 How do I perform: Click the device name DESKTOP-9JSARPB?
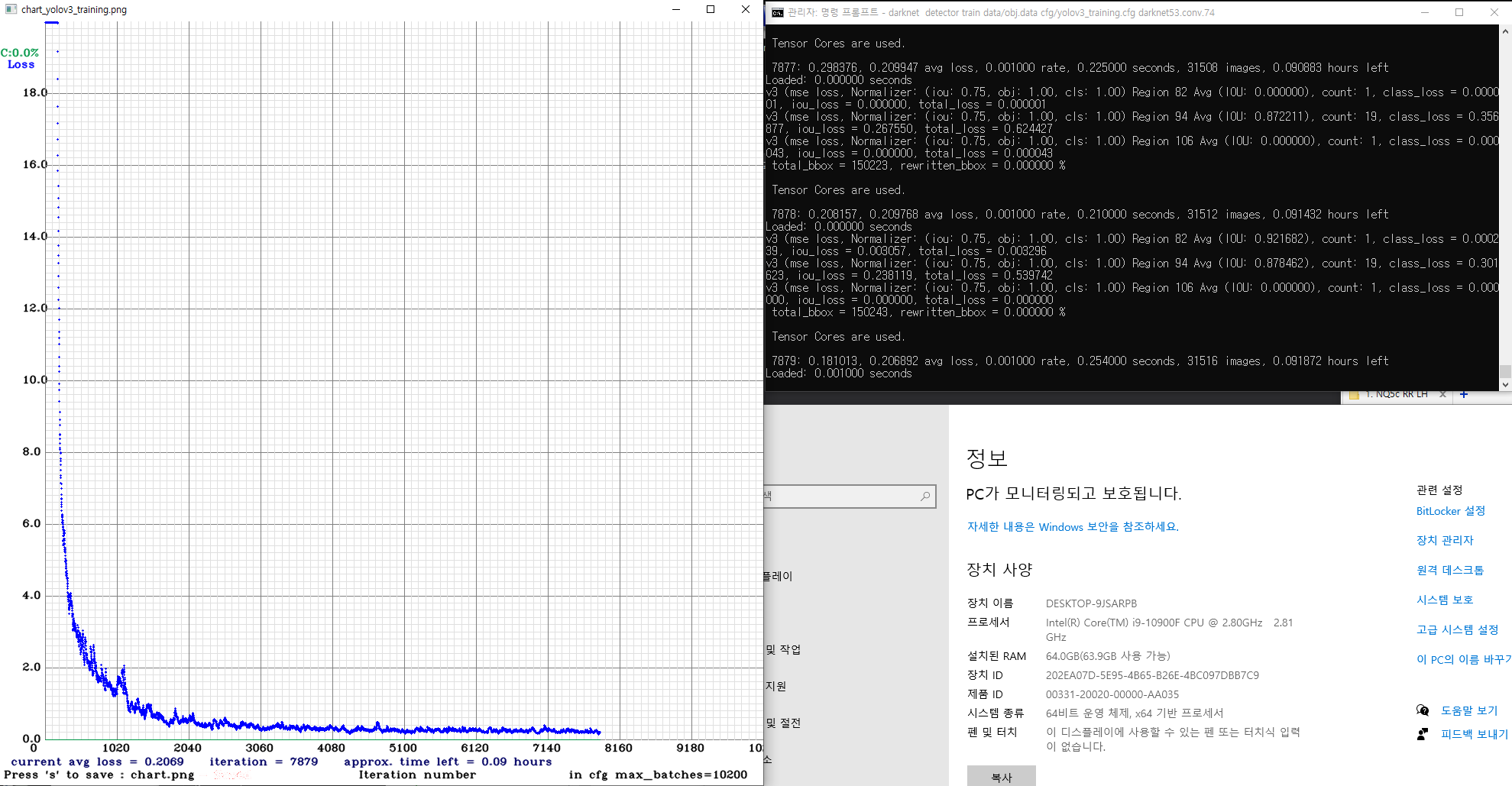[x=1091, y=603]
